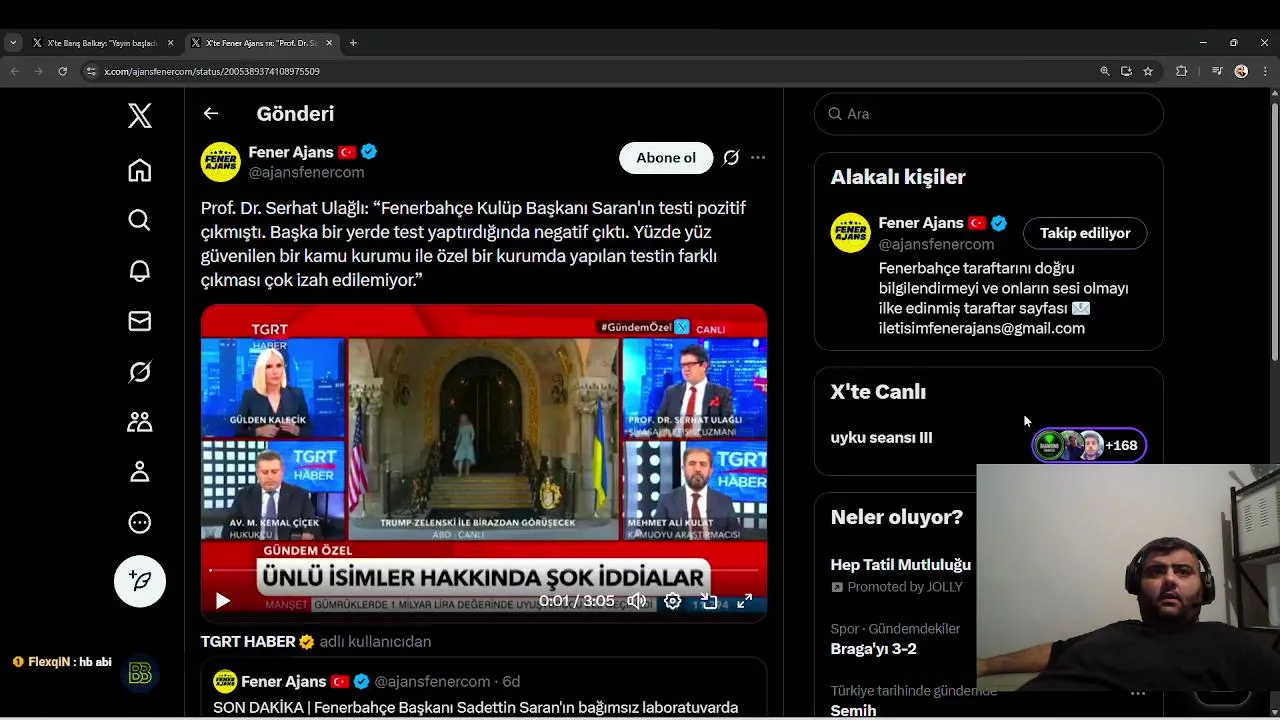Viewport: 1280px width, 720px height.
Task: Compose a new post with the feather button
Action: point(140,581)
